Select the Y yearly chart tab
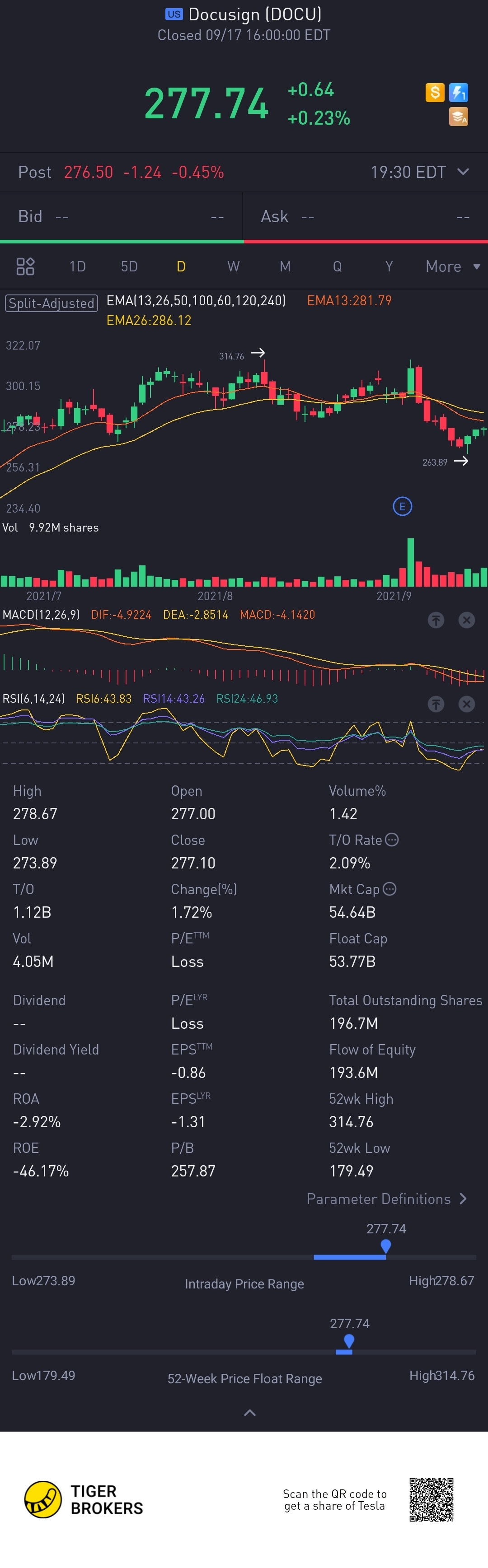 point(389,266)
